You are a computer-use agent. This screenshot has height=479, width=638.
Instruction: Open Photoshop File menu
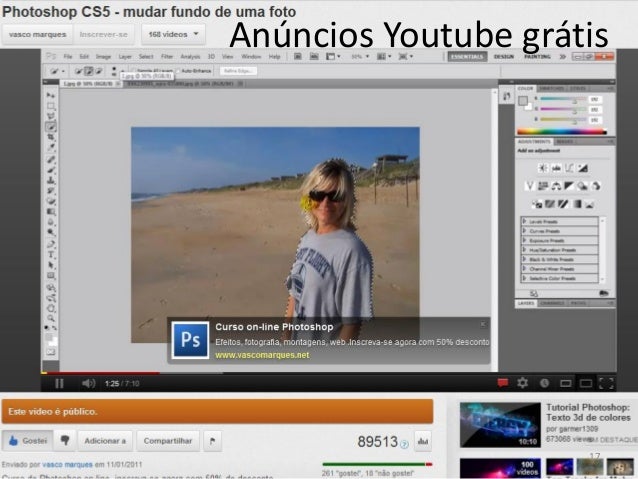[x=68, y=57]
